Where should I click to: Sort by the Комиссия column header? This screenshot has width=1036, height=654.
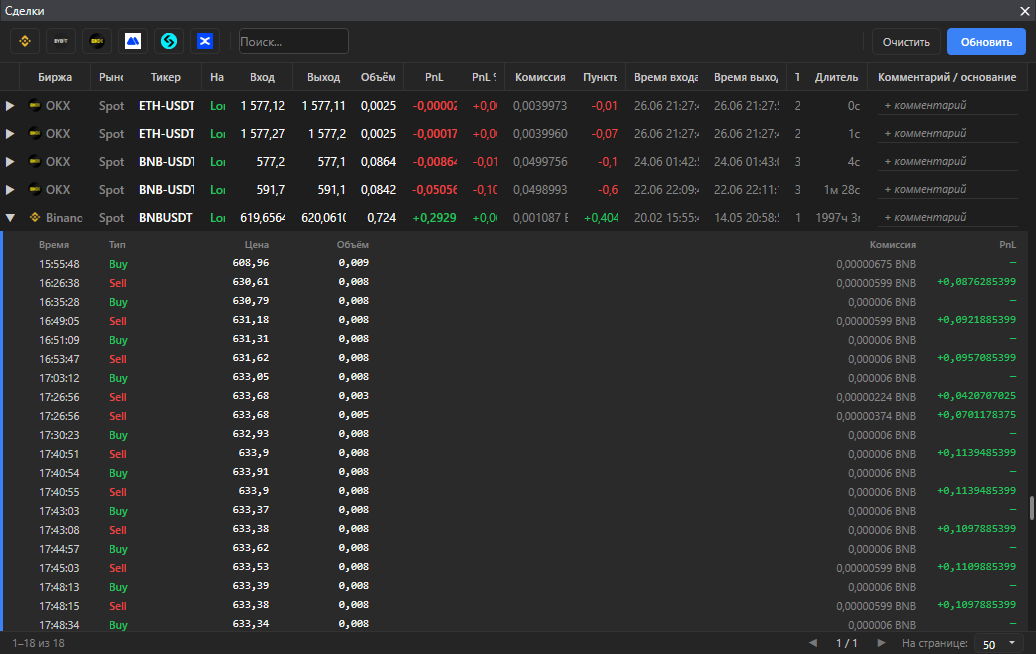coord(540,77)
